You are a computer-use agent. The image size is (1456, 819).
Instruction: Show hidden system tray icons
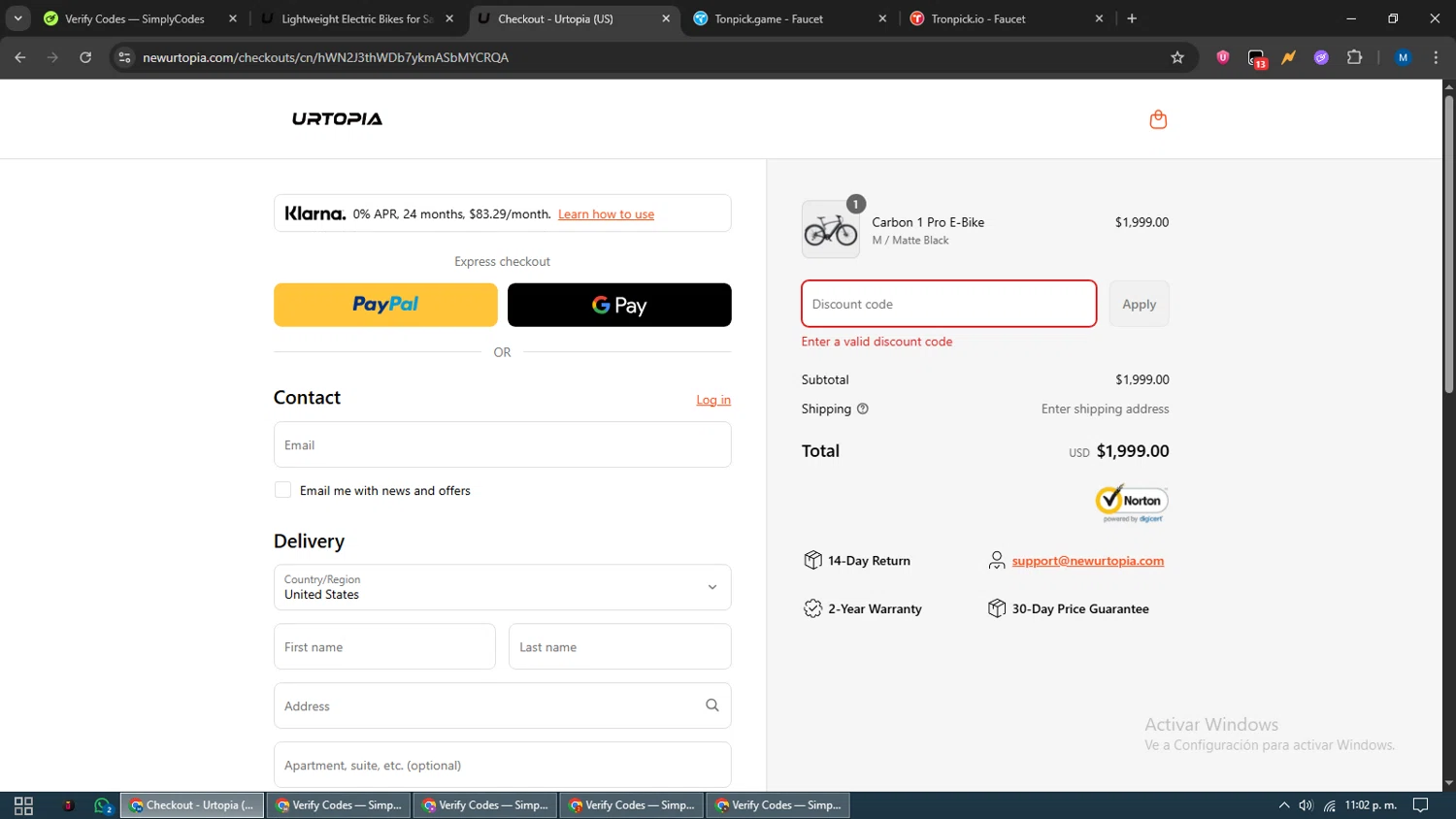pyautogui.click(x=1284, y=805)
